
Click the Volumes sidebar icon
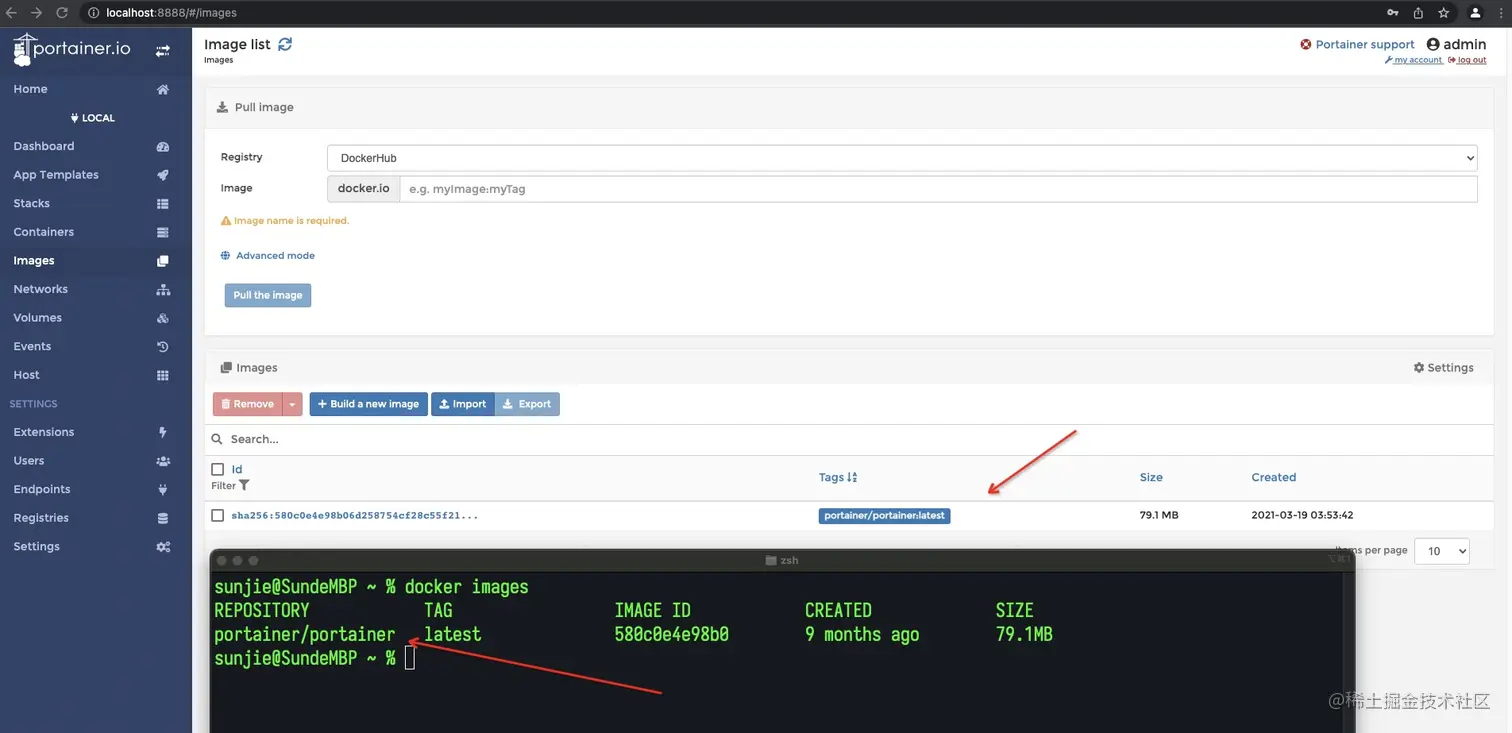tap(163, 318)
